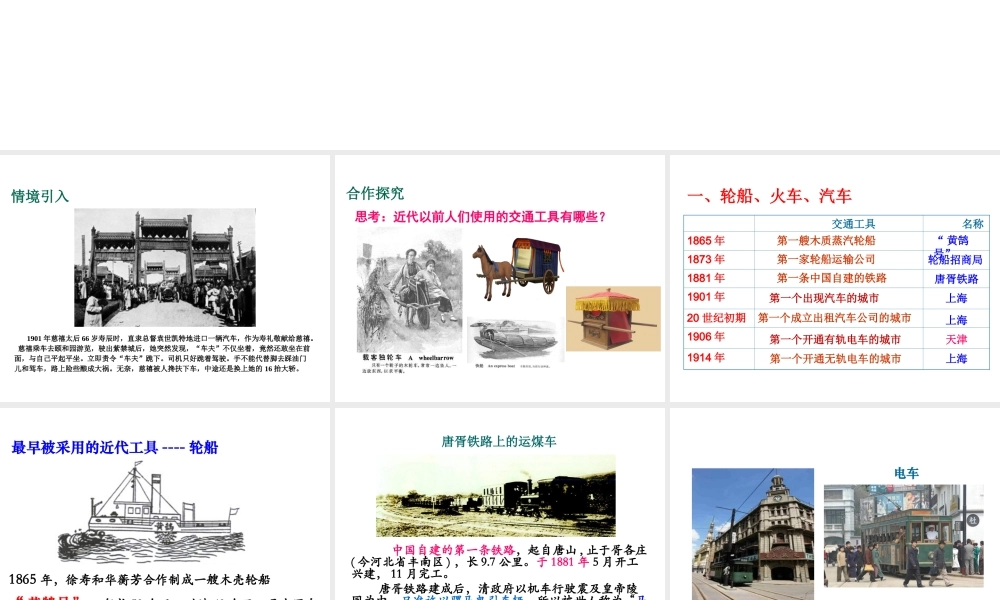Click the heading 合作探究
The width and height of the screenshot is (1000, 600).
[x=375, y=193]
